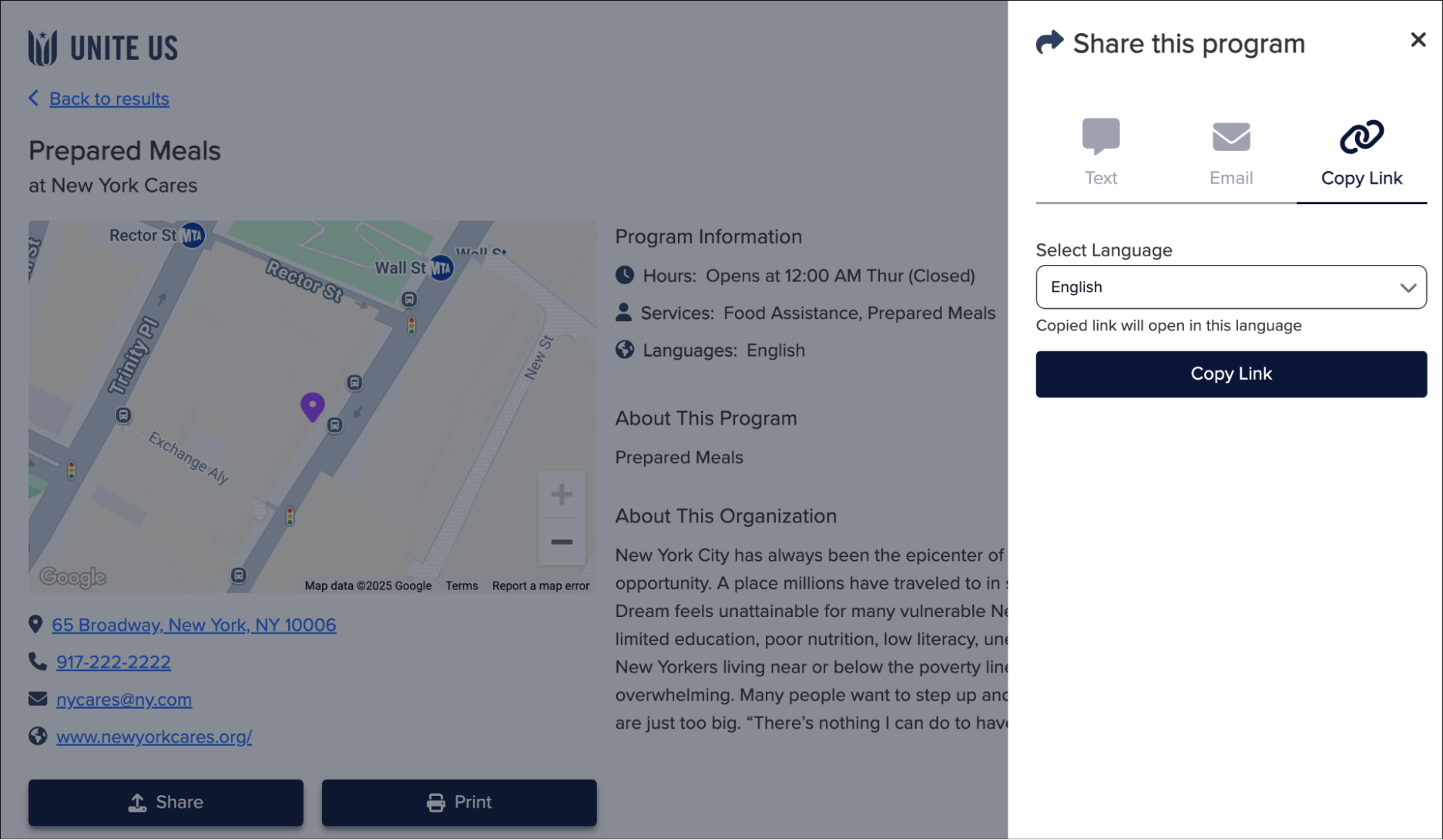
Task: Click the Back to results link
Action: pyautogui.click(x=108, y=99)
